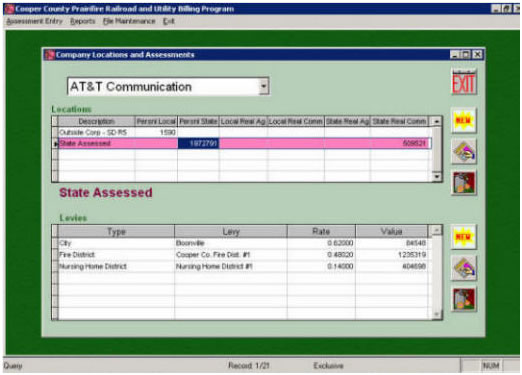Open the Reports menu
This screenshot has height=375, width=522.
click(82, 21)
